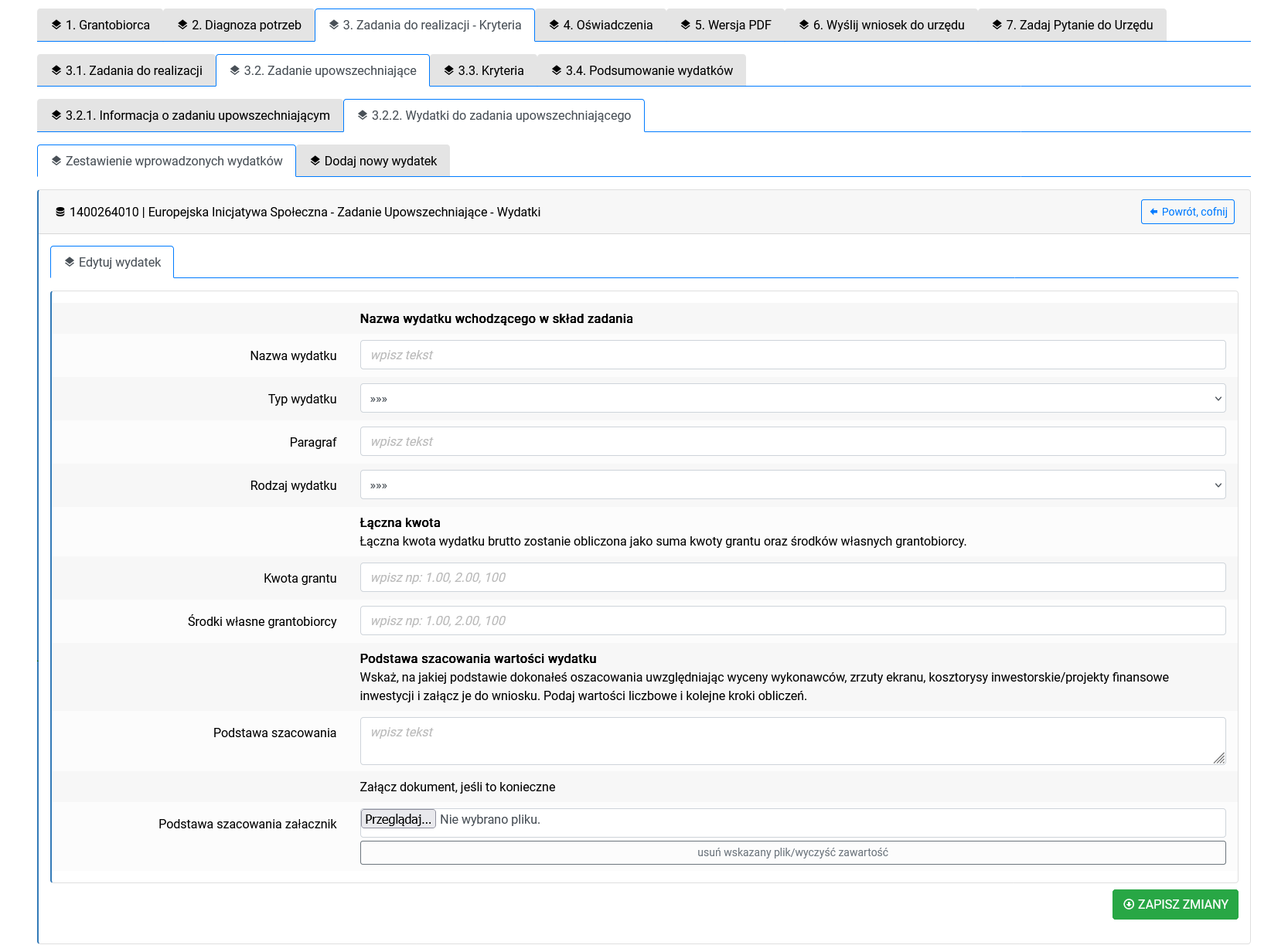Open the 'Typ wydatku' dropdown
The height and width of the screenshot is (952, 1288).
click(x=792, y=399)
